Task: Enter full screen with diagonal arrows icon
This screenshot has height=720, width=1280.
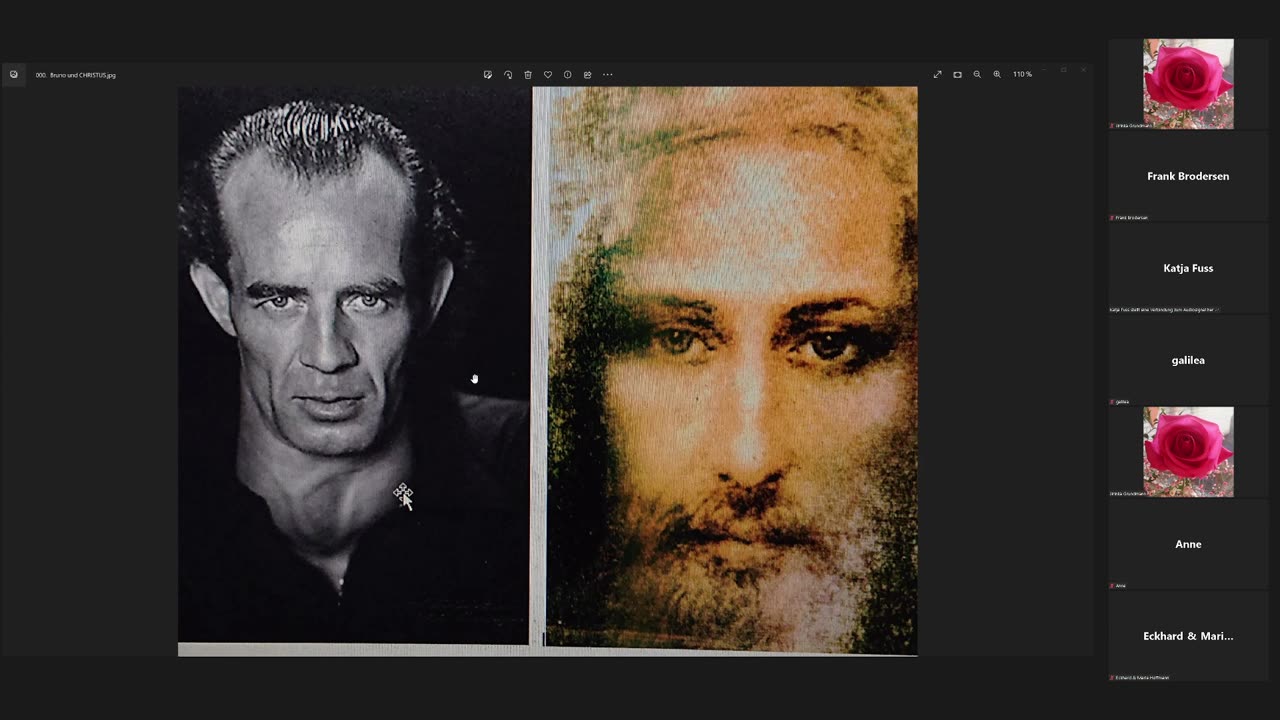Action: (937, 75)
